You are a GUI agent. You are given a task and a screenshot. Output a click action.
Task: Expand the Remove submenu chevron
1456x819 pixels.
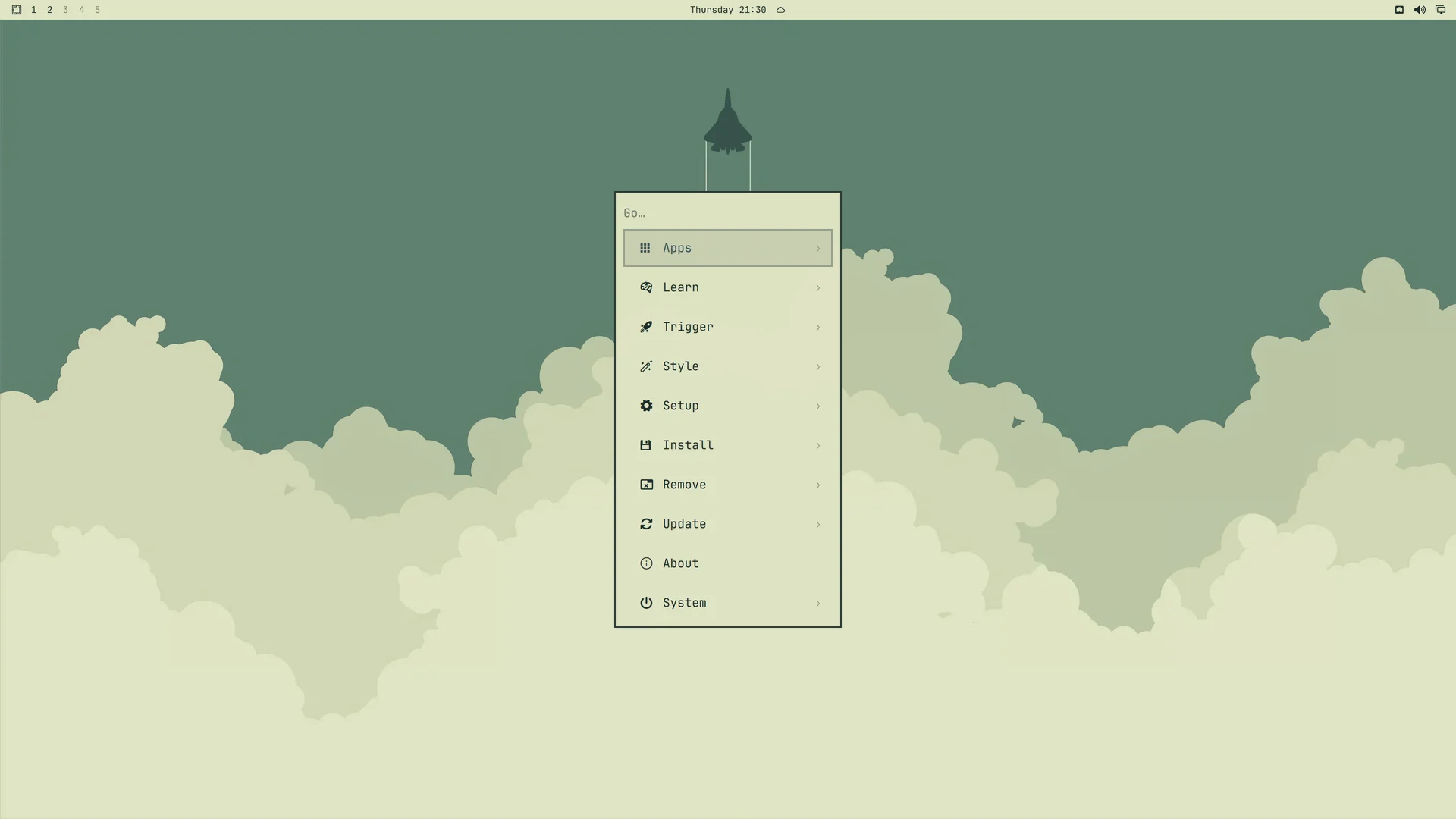(x=817, y=485)
